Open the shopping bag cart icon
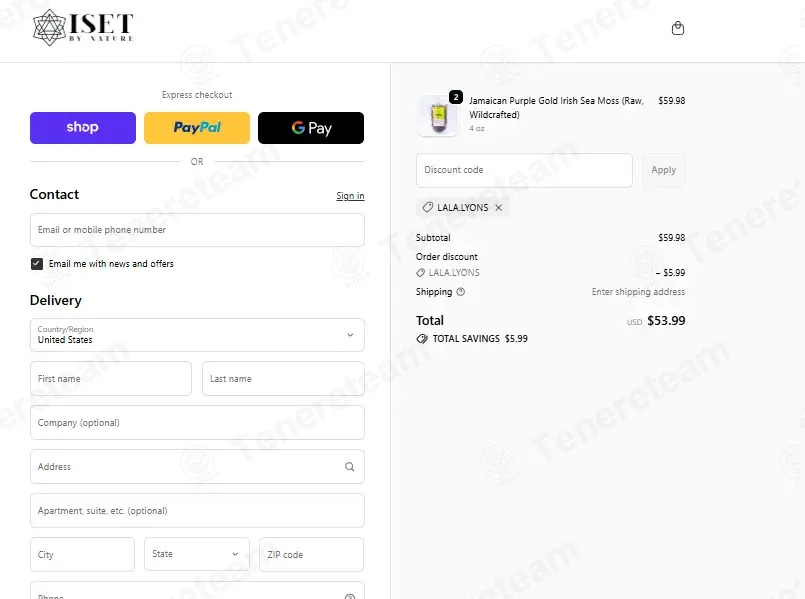The height and width of the screenshot is (599, 805). 678,28
